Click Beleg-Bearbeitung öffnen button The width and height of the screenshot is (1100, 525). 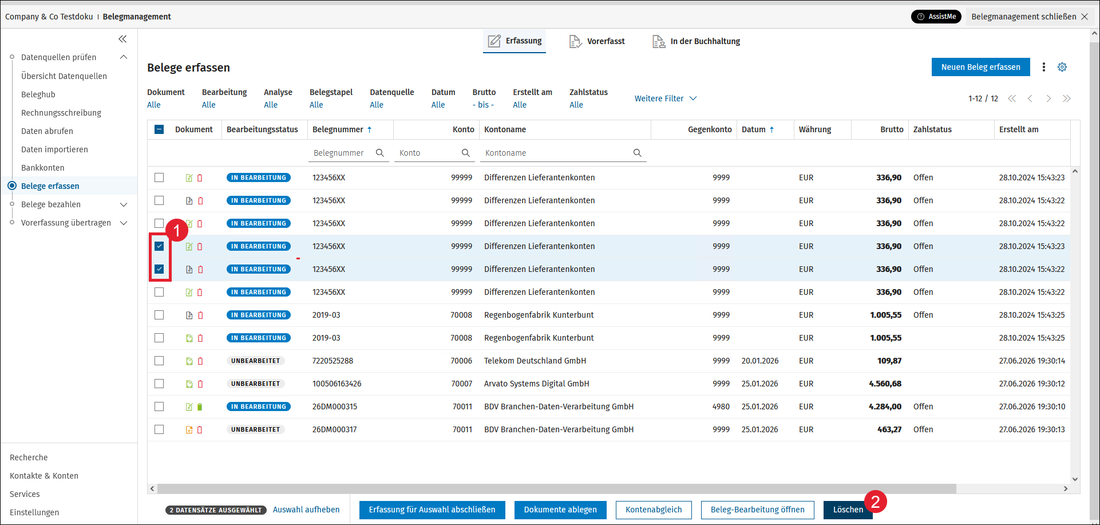pyautogui.click(x=758, y=510)
